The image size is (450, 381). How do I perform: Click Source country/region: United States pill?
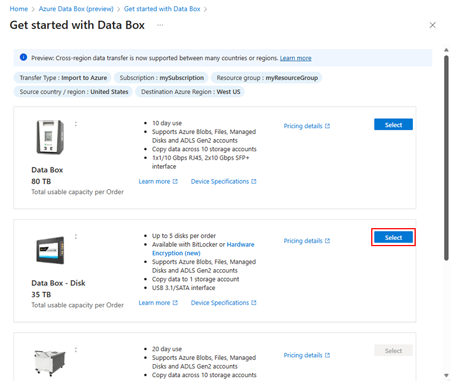[x=73, y=92]
